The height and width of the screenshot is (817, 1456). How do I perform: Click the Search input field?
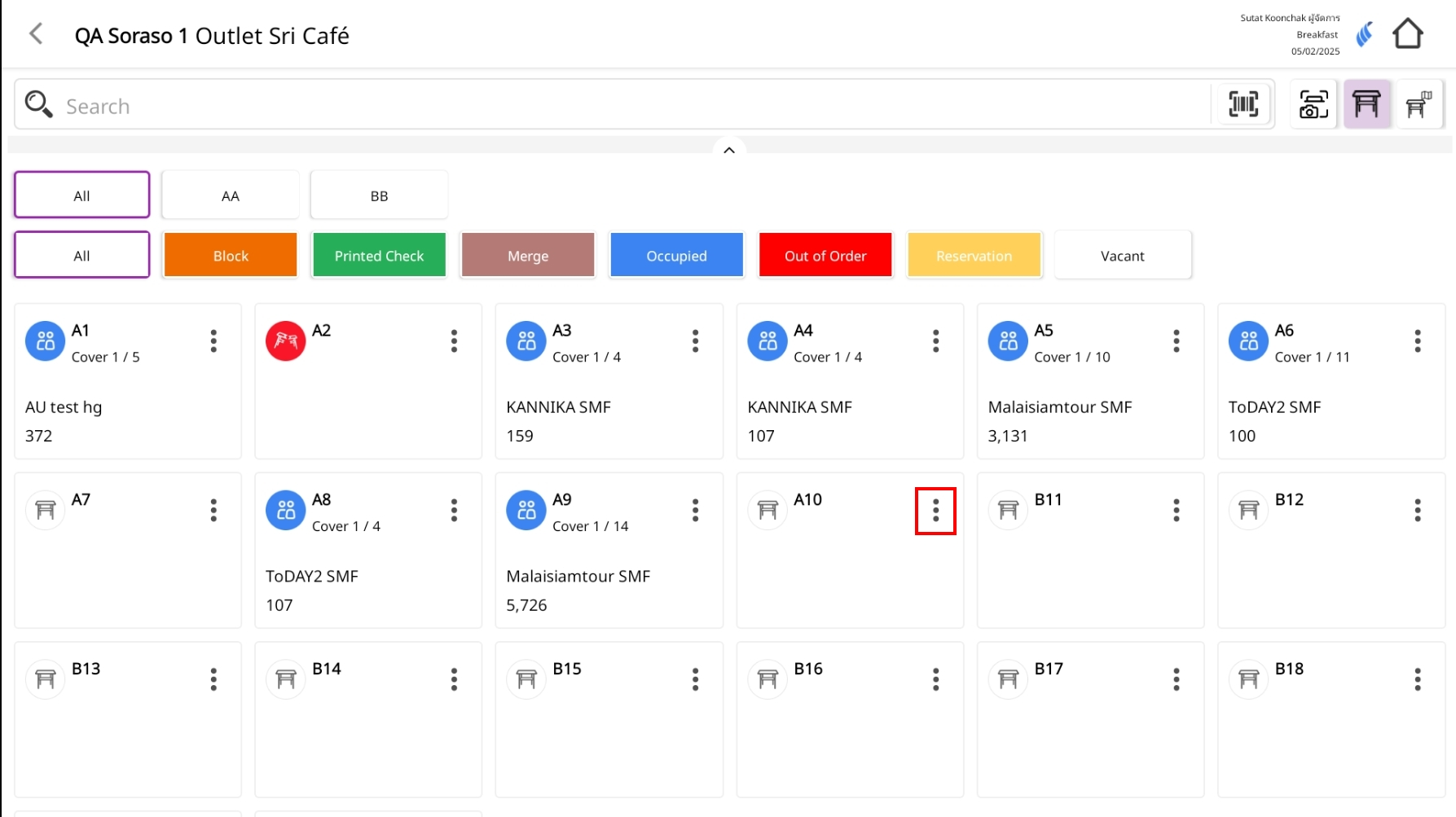619,106
